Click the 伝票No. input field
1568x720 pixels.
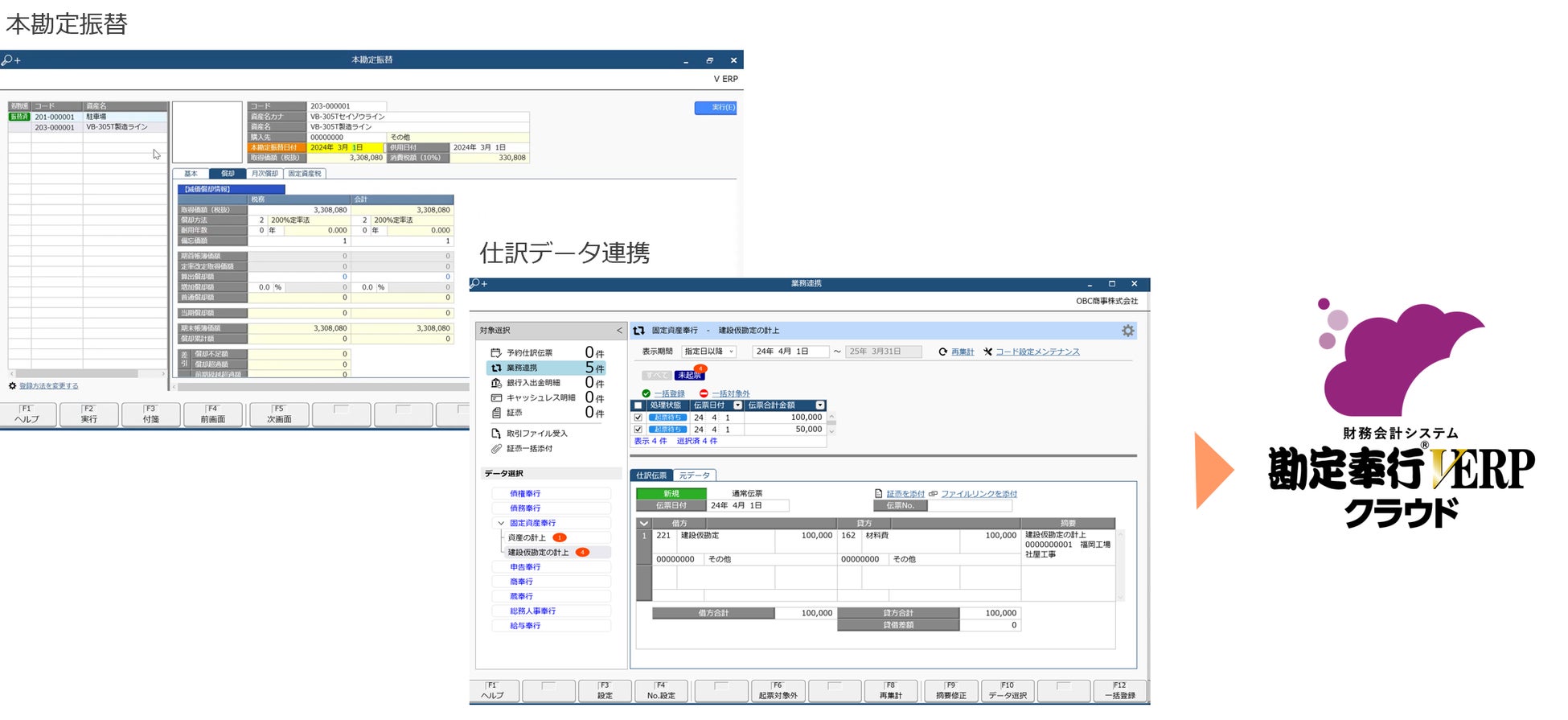coord(970,506)
